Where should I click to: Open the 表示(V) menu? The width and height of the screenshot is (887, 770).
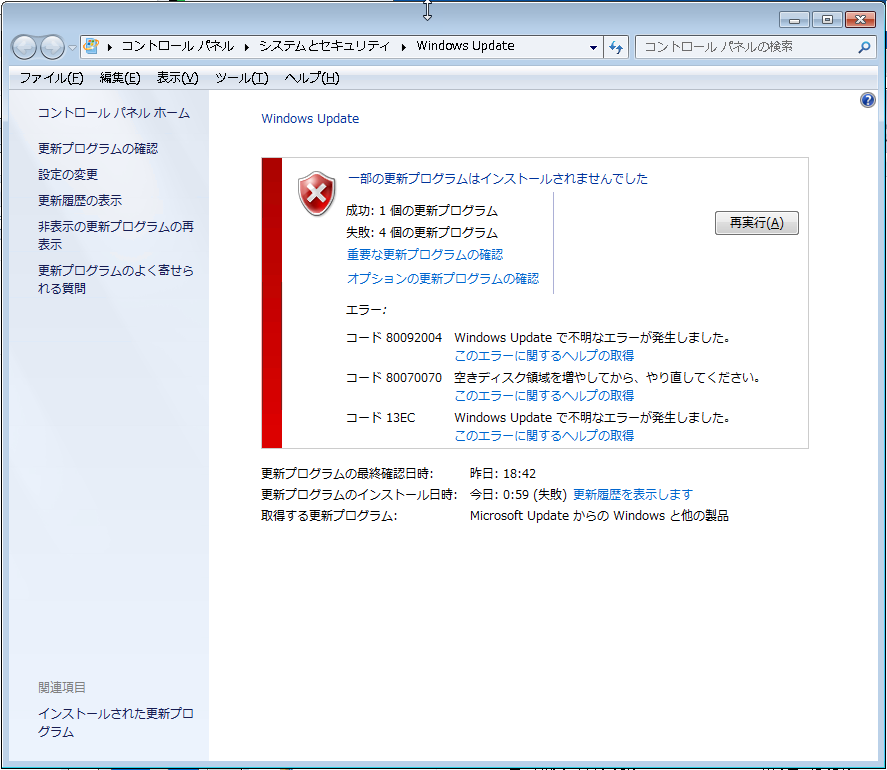(x=177, y=78)
